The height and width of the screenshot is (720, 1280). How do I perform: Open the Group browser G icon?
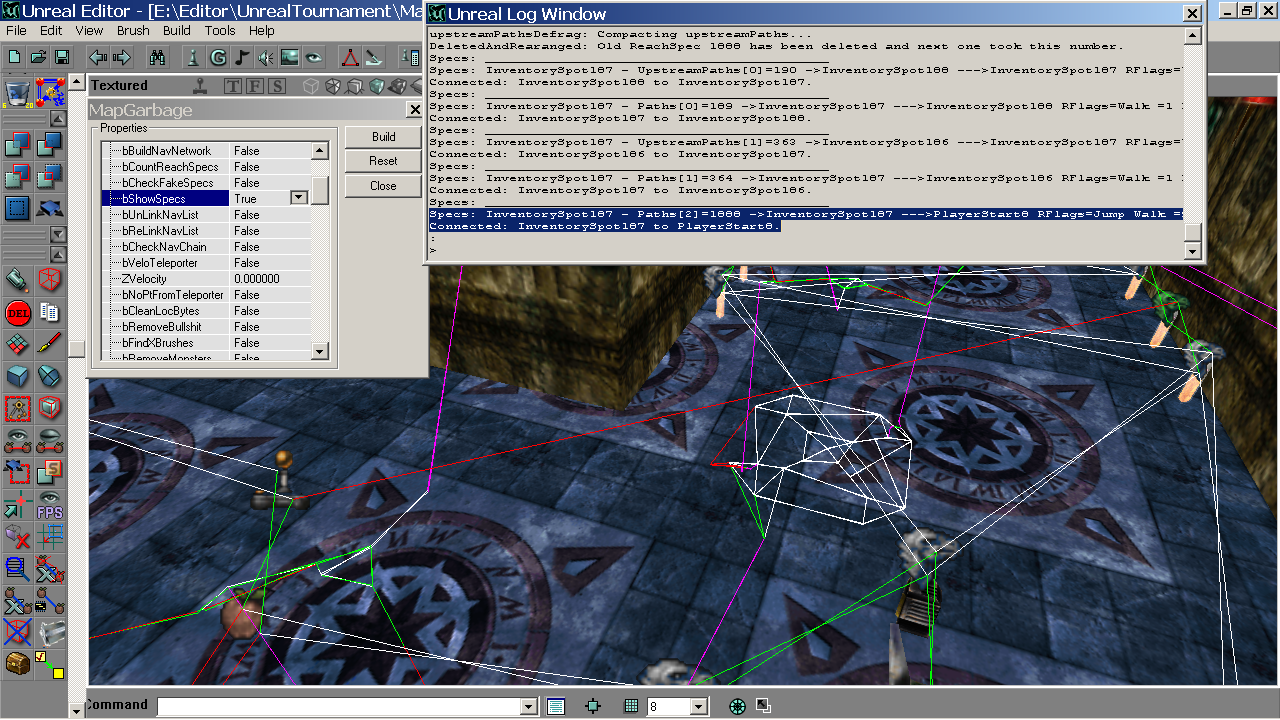point(218,57)
